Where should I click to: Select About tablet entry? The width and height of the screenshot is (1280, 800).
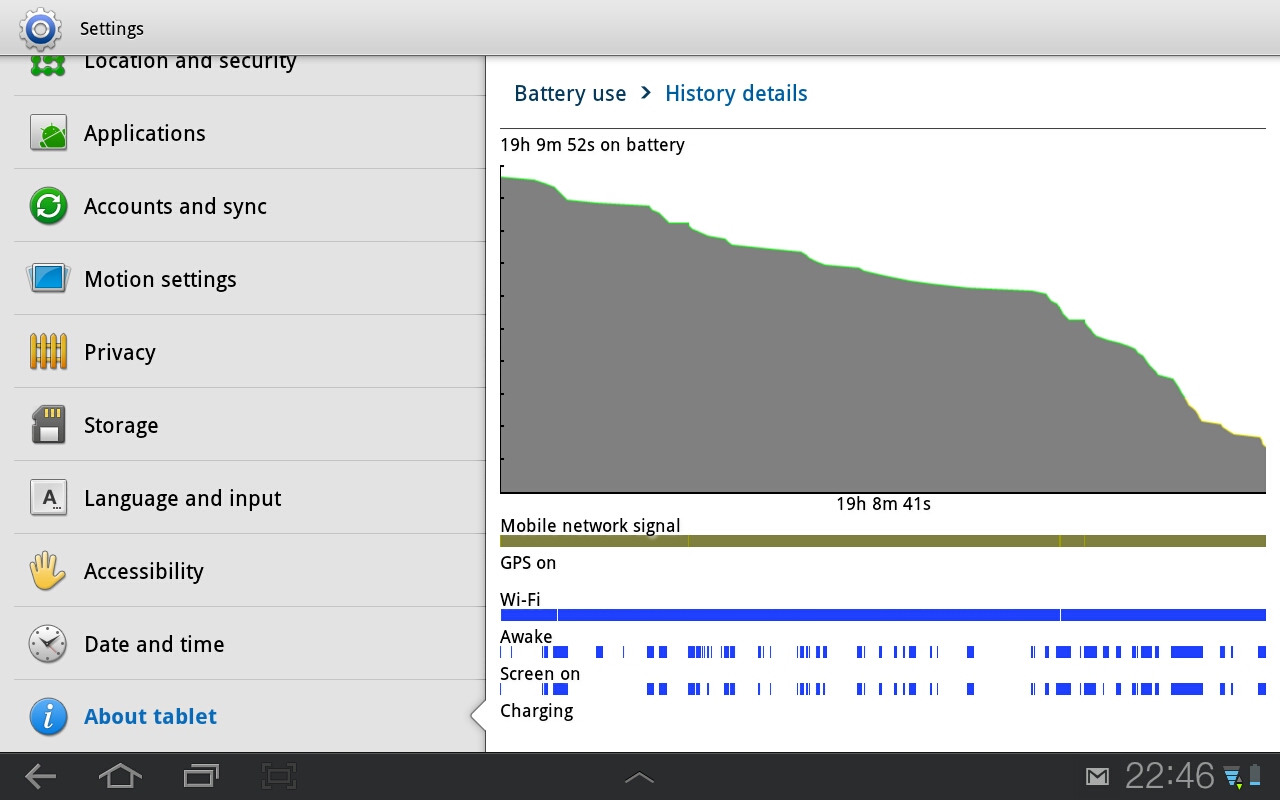250,717
